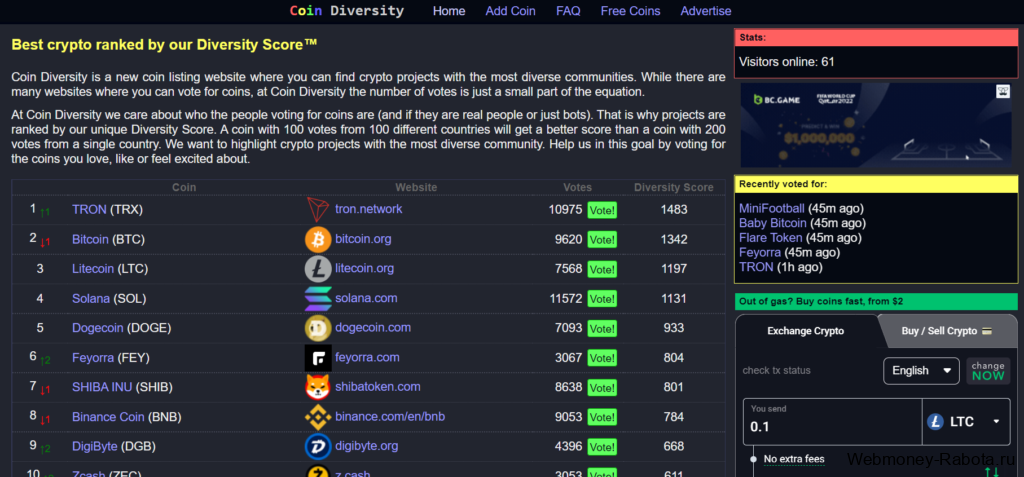The width and height of the screenshot is (1024, 477).
Task: Open the Binance Coin page link
Action: pos(108,417)
